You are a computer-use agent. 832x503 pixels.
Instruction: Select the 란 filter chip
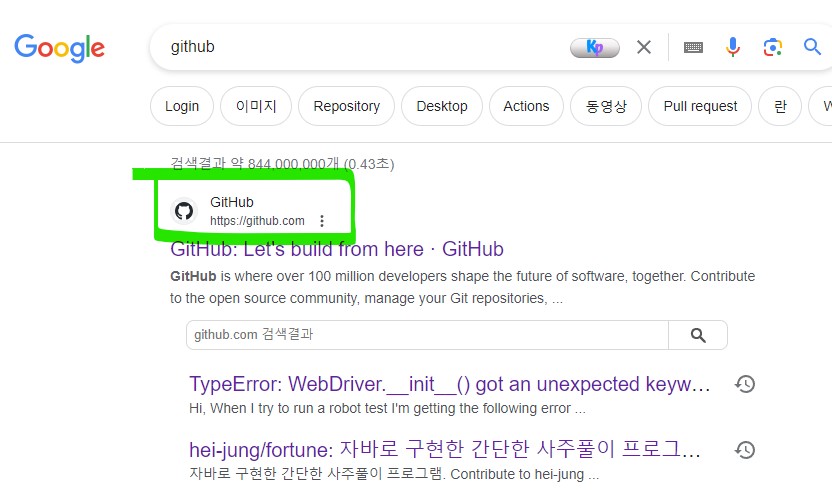[x=780, y=106]
